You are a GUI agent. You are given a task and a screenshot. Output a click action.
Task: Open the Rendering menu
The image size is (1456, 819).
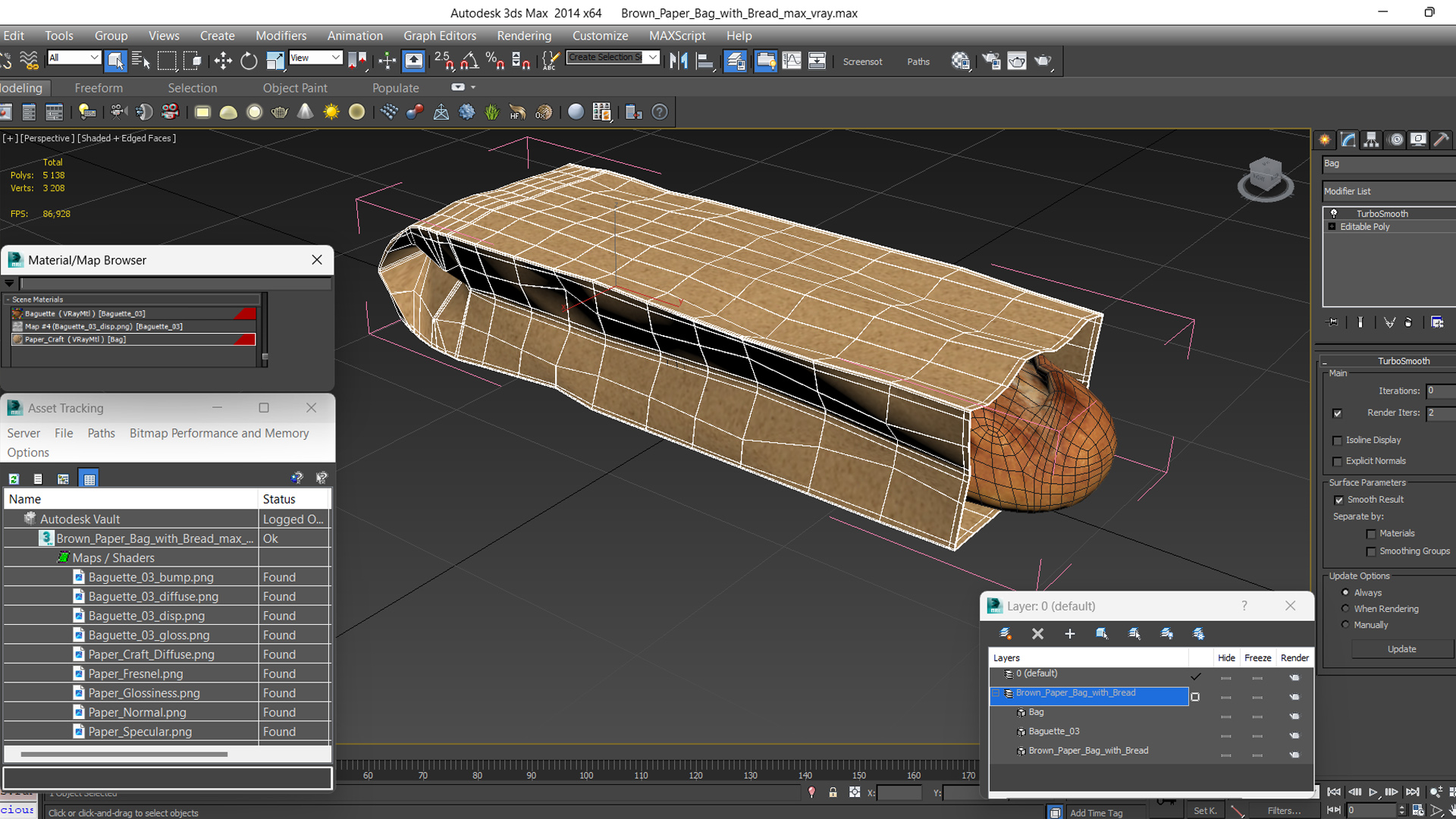pos(523,36)
